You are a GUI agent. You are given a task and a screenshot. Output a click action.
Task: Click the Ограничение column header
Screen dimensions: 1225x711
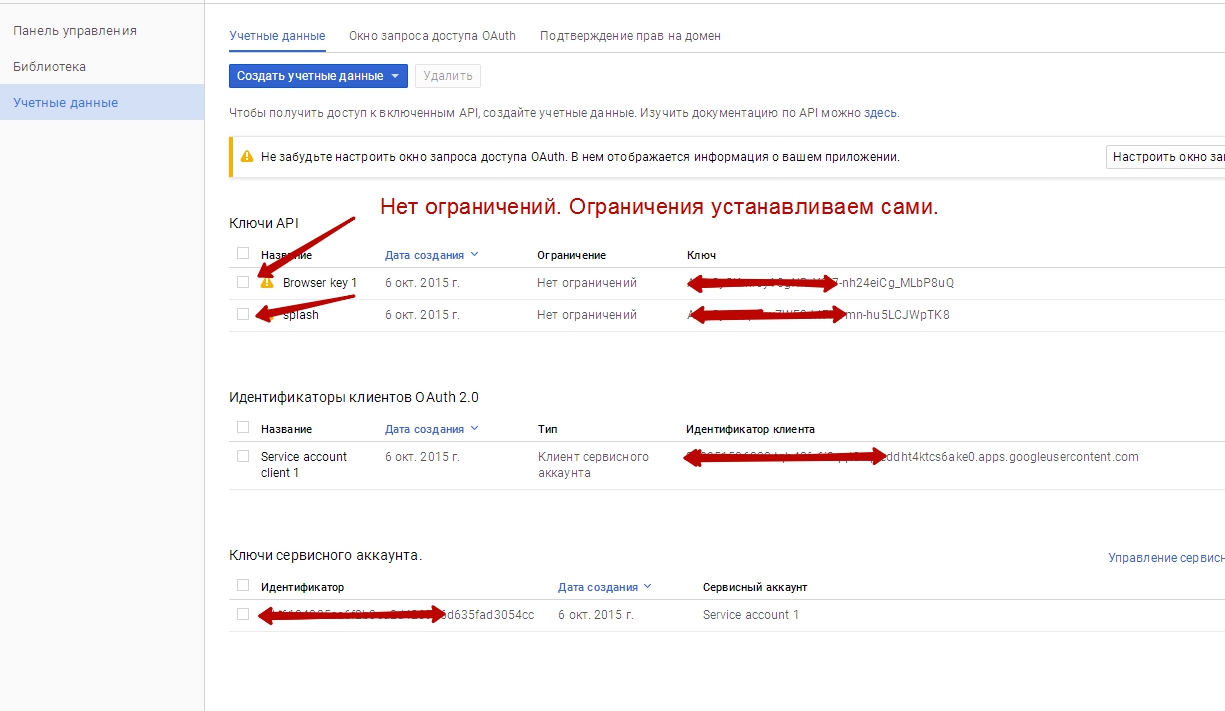(571, 255)
